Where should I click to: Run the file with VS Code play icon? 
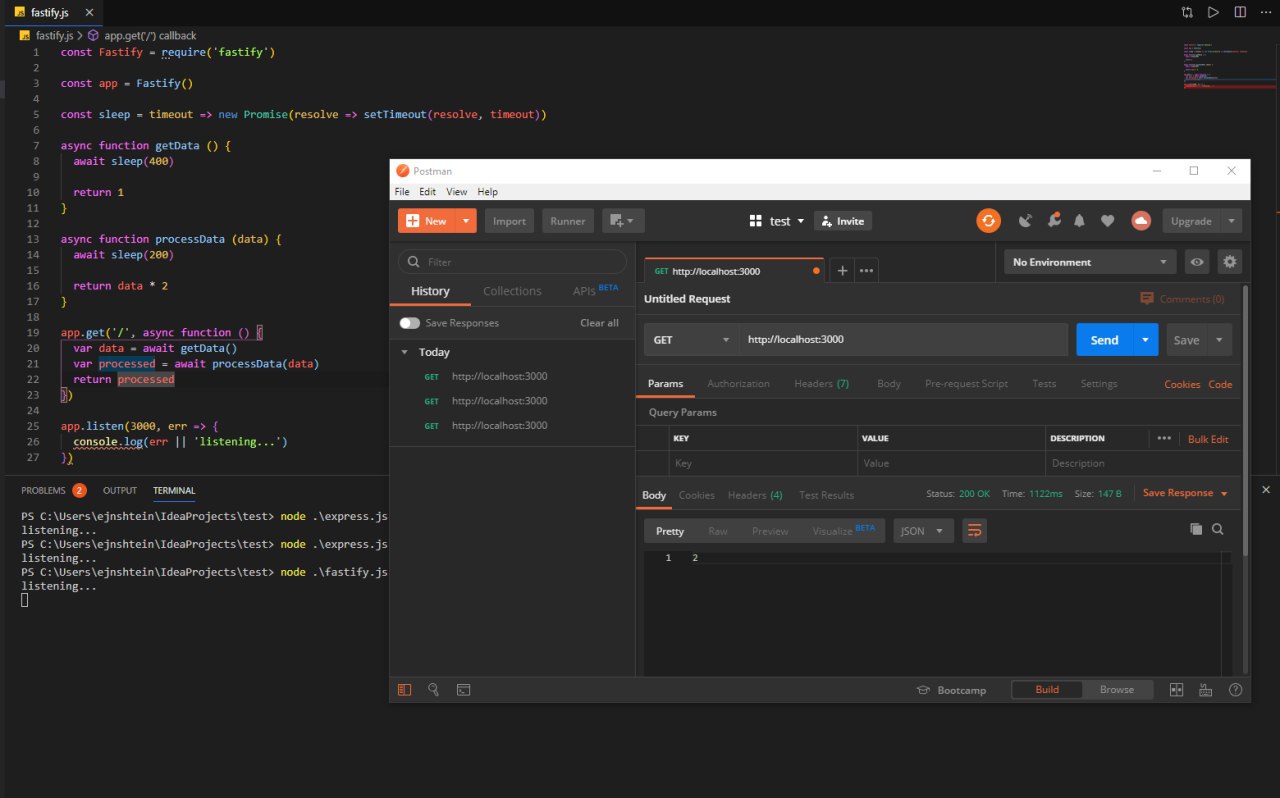click(x=1213, y=12)
